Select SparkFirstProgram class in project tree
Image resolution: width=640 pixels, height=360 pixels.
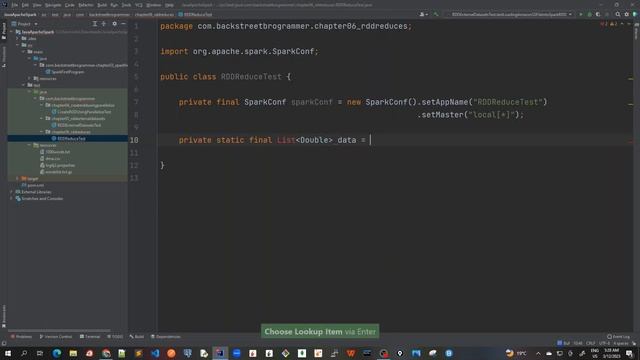pos(65,72)
